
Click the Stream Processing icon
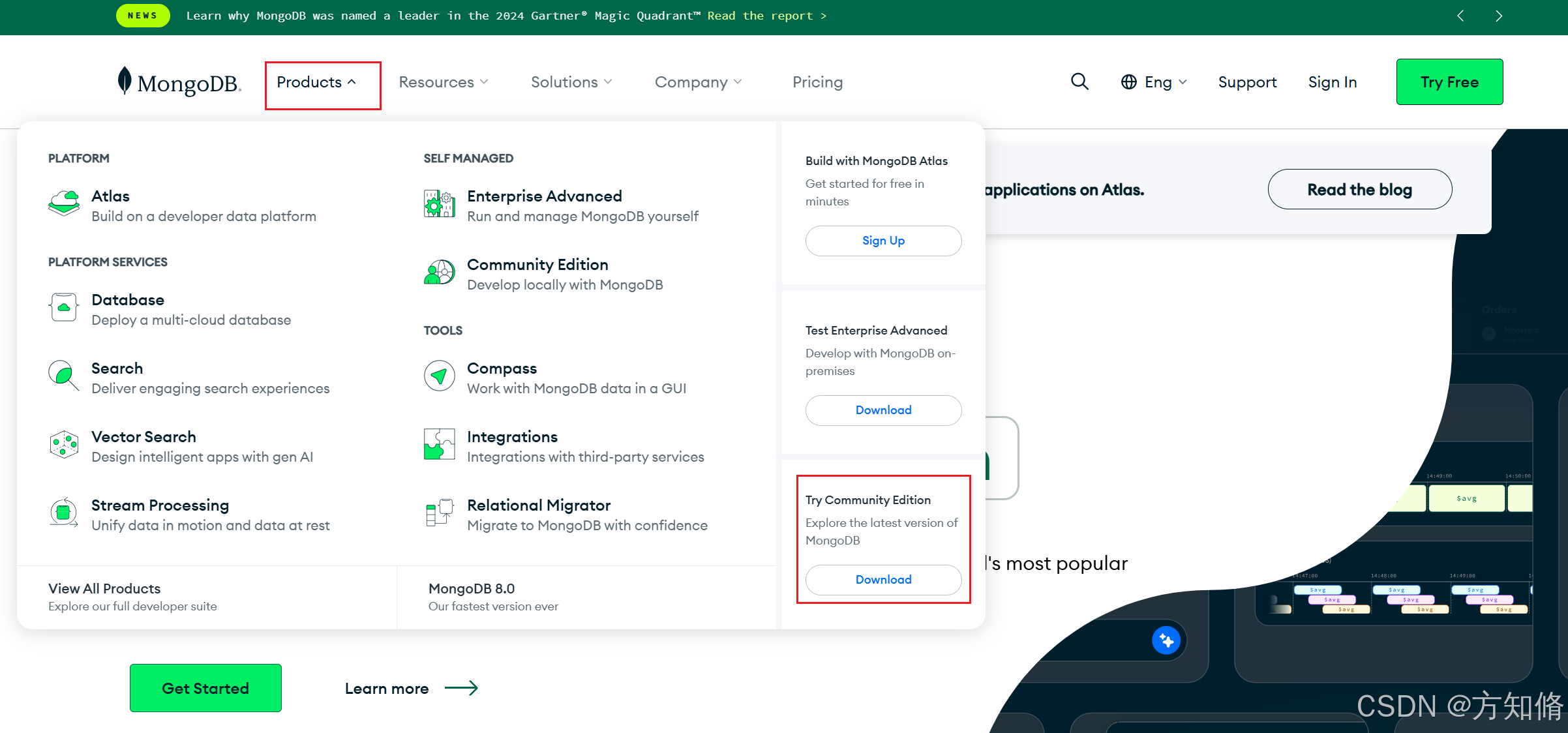[64, 513]
